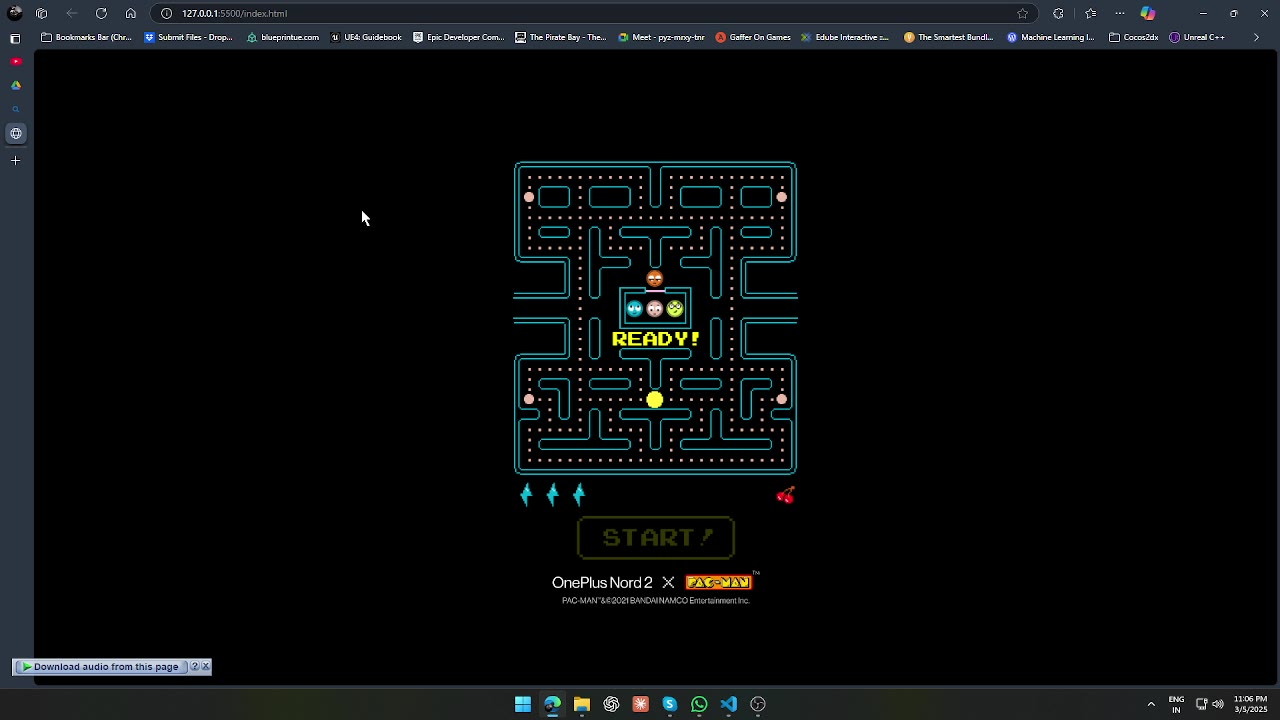The width and height of the screenshot is (1280, 720).
Task: Select the red YouTube sidebar tab icon
Action: [15, 61]
